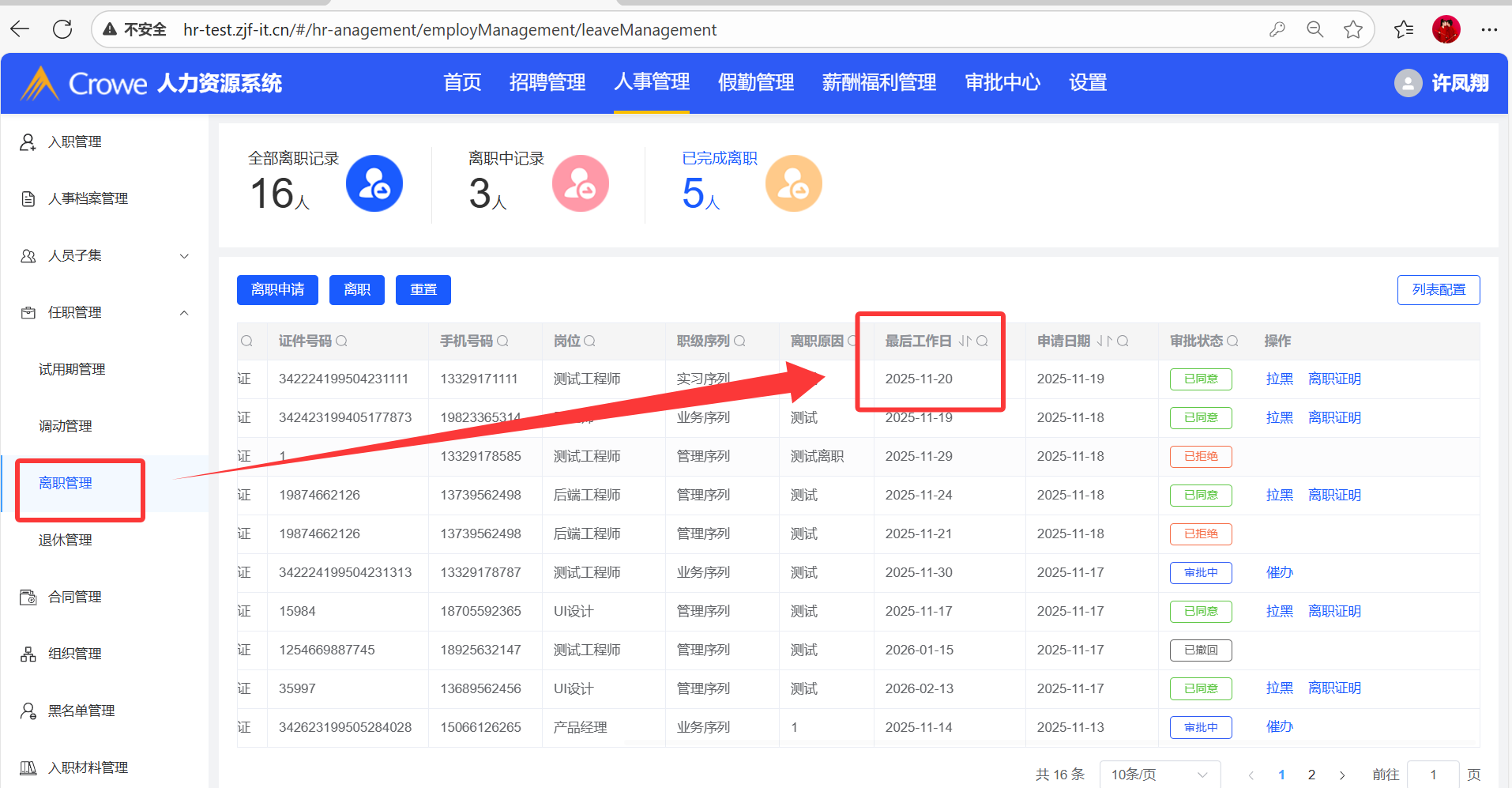Open the 10条/页 page size dropdown
This screenshot has height=788, width=1512.
click(x=1159, y=775)
